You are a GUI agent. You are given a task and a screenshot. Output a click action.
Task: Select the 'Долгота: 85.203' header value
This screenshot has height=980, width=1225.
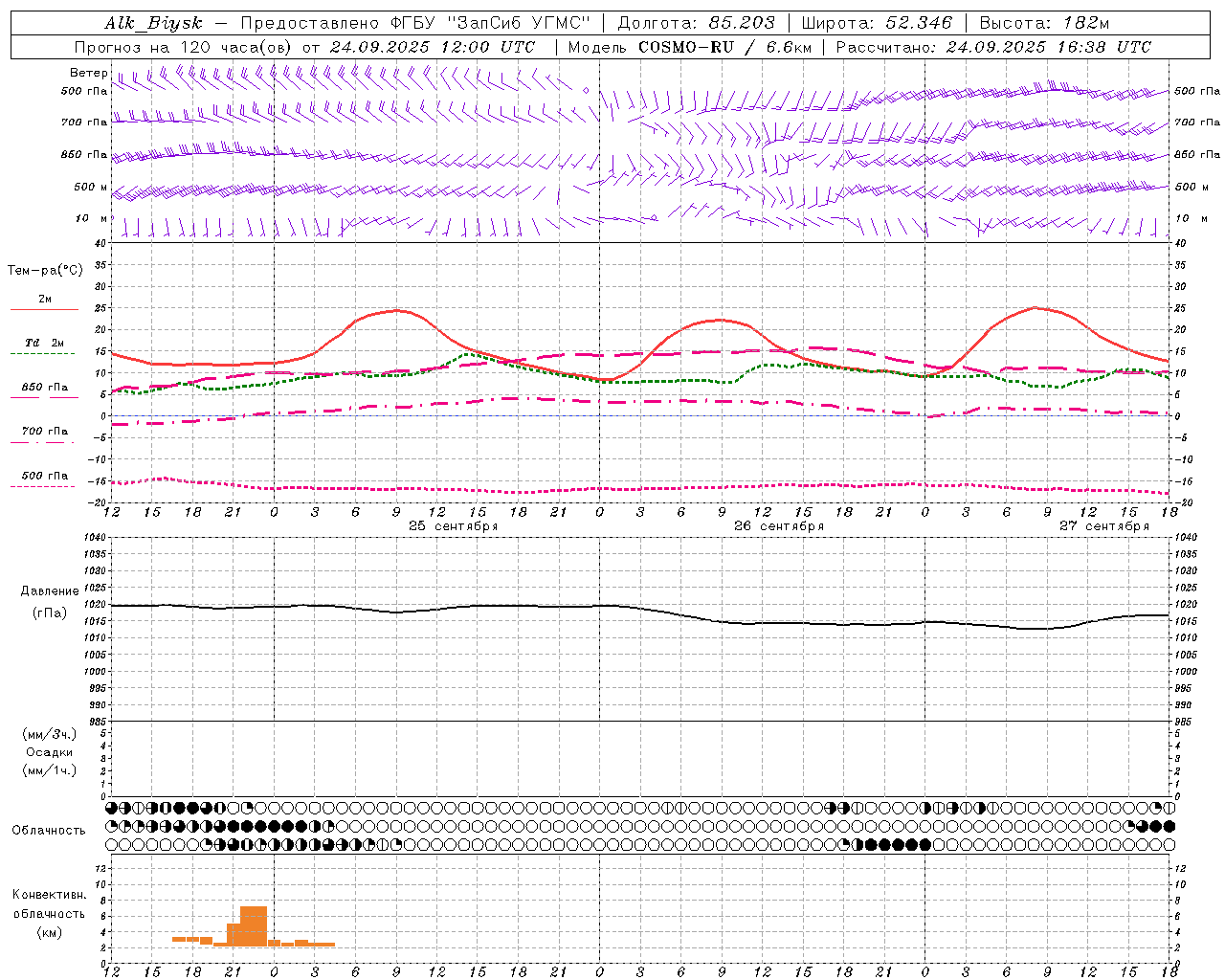697,23
